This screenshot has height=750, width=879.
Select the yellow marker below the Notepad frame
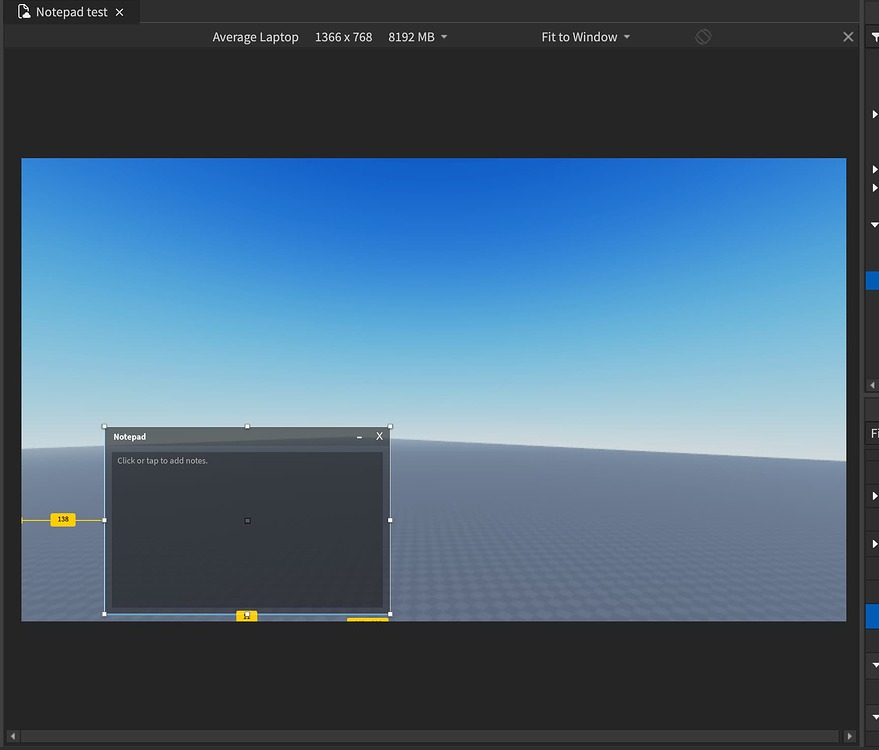point(247,616)
